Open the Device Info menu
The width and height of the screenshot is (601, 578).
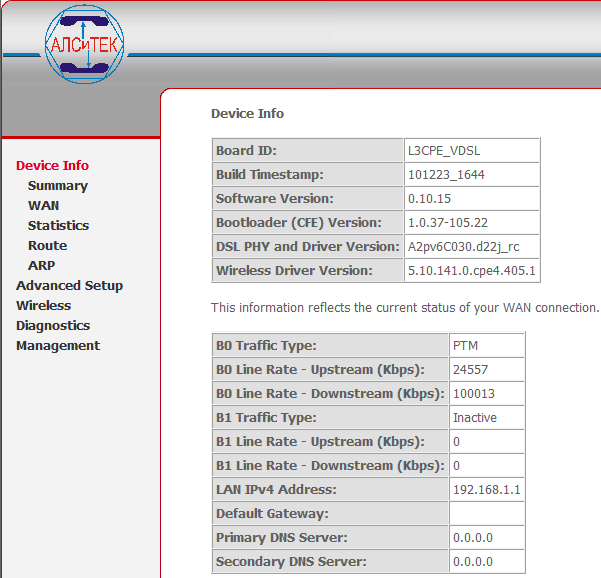53,166
